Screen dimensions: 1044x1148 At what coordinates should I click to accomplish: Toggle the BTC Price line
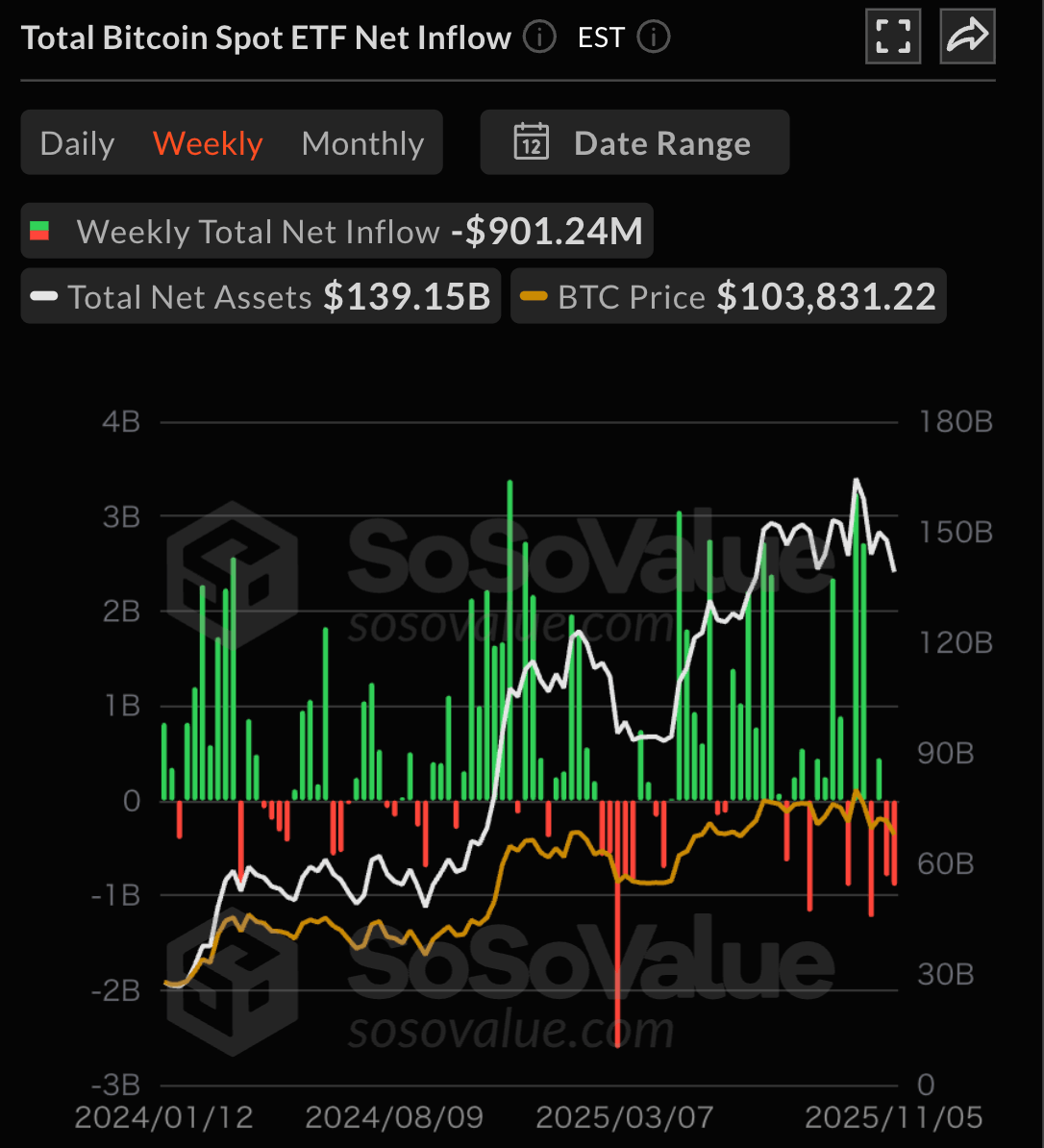[x=728, y=297]
